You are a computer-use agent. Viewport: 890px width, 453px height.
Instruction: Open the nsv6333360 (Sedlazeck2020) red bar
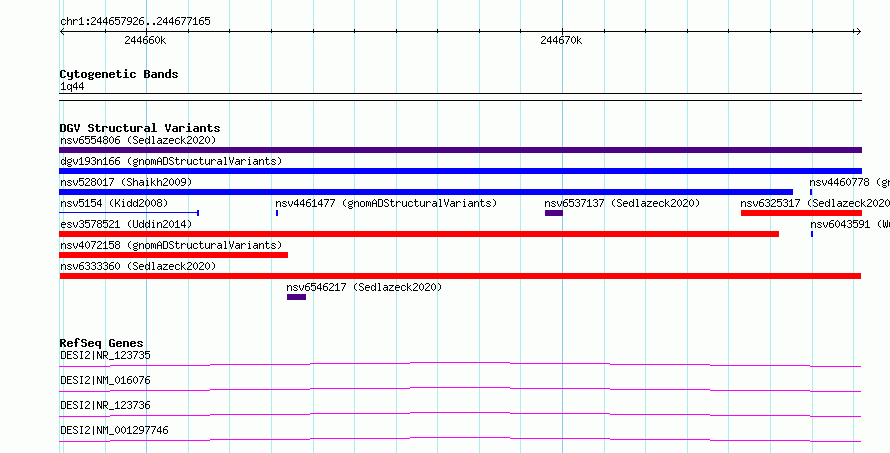point(460,276)
